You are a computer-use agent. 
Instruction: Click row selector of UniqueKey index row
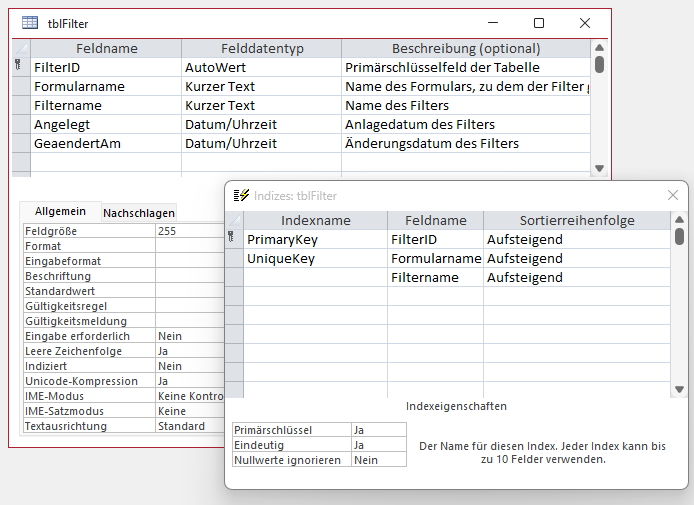click(234, 258)
